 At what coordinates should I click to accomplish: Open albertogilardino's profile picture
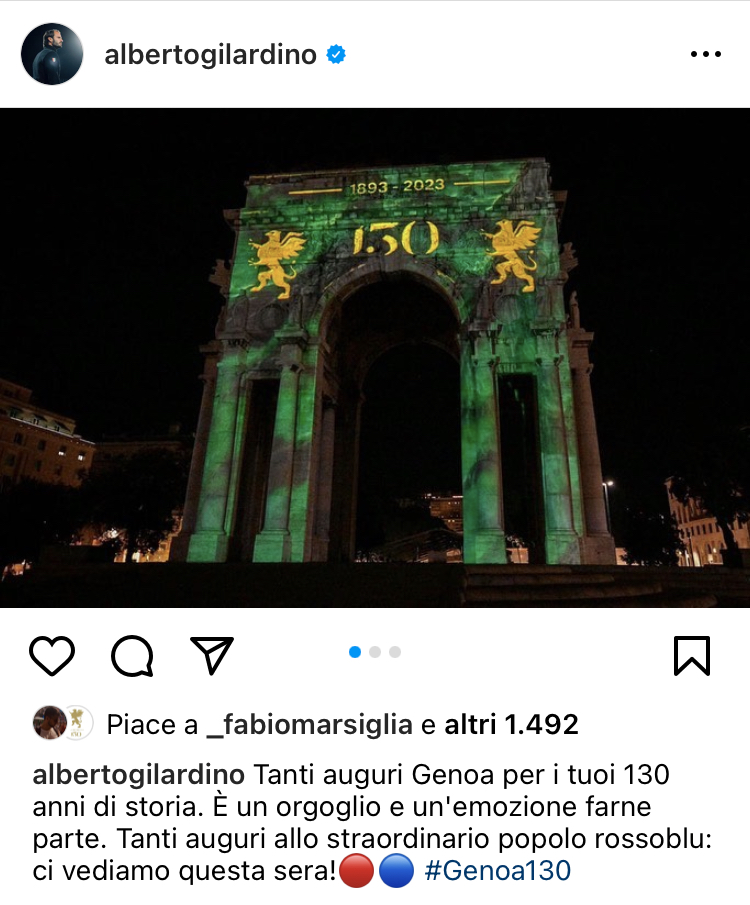52,54
